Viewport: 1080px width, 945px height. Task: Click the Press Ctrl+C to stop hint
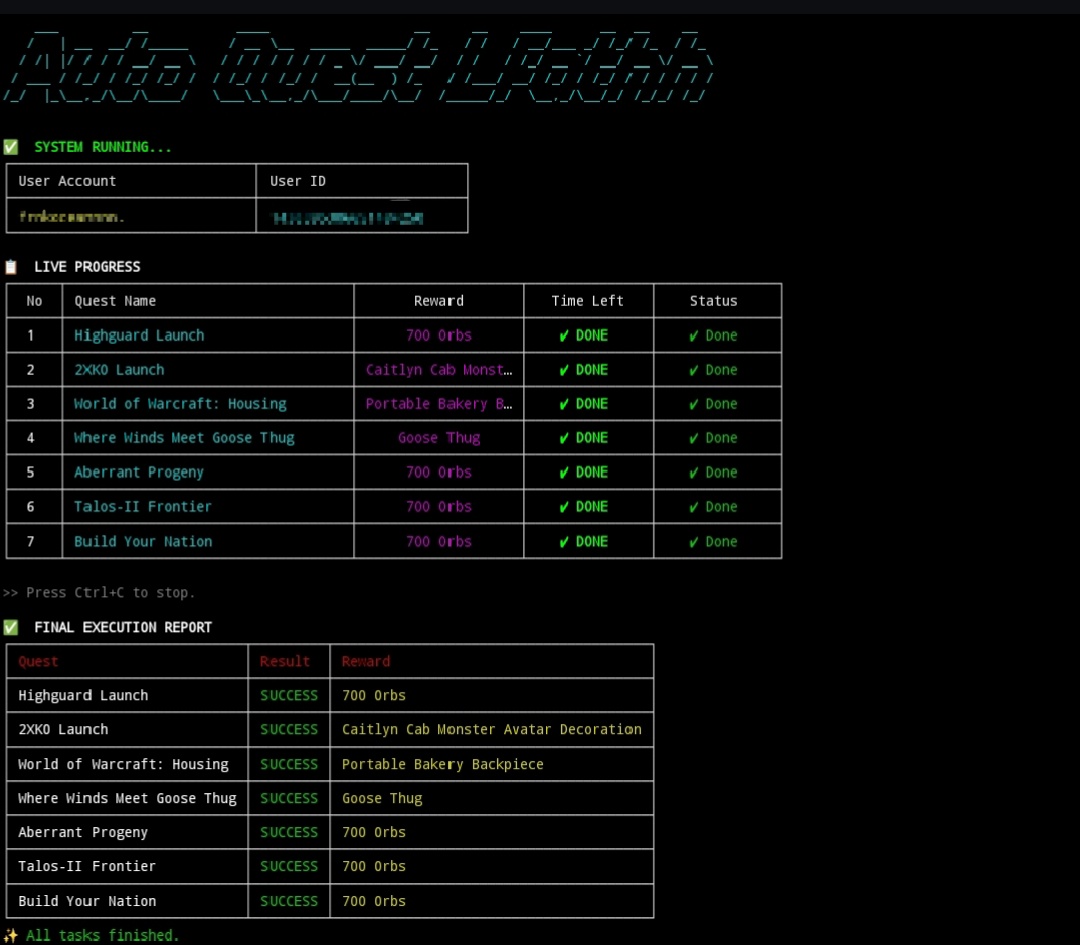(99, 592)
